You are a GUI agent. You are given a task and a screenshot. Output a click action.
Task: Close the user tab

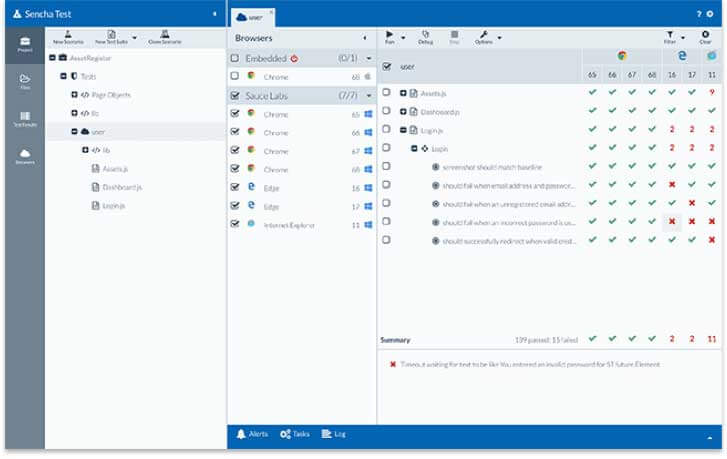(271, 12)
